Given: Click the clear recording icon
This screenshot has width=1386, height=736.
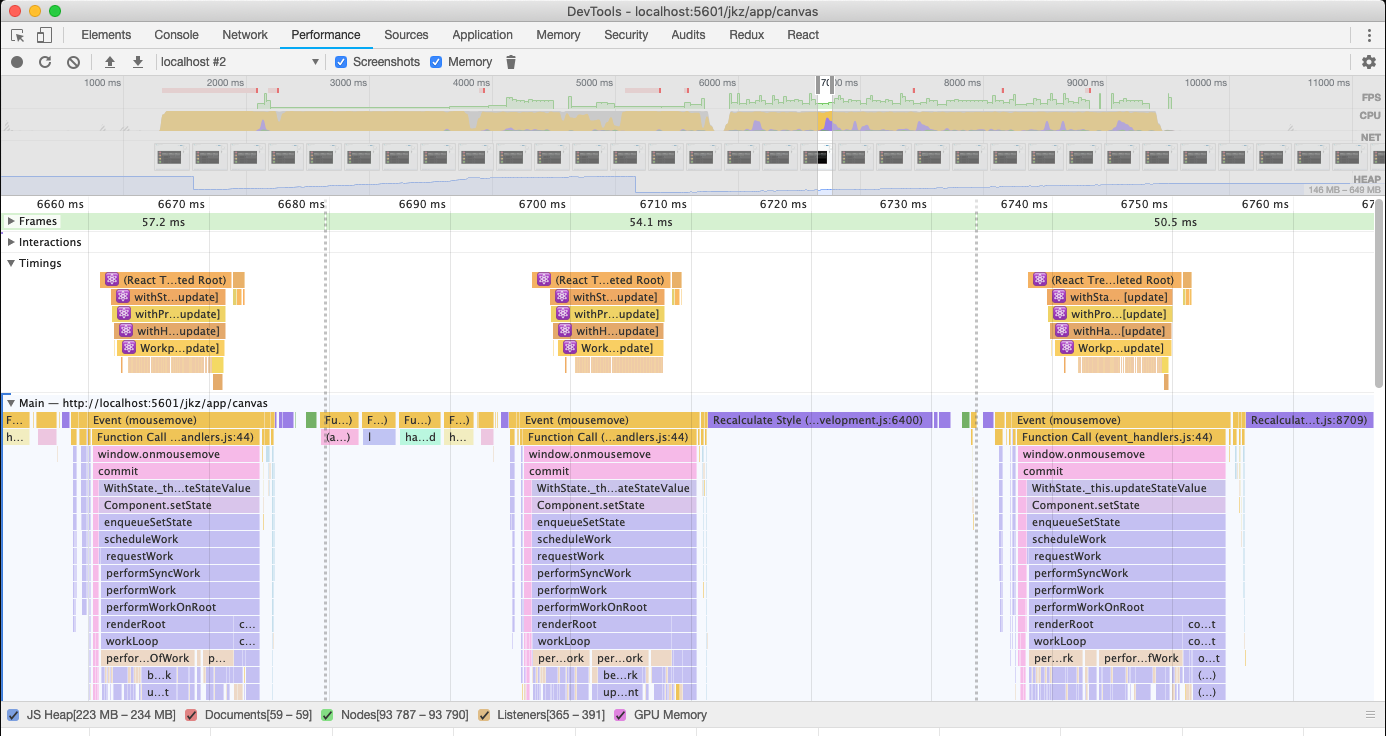Looking at the screenshot, I should click(x=73, y=62).
